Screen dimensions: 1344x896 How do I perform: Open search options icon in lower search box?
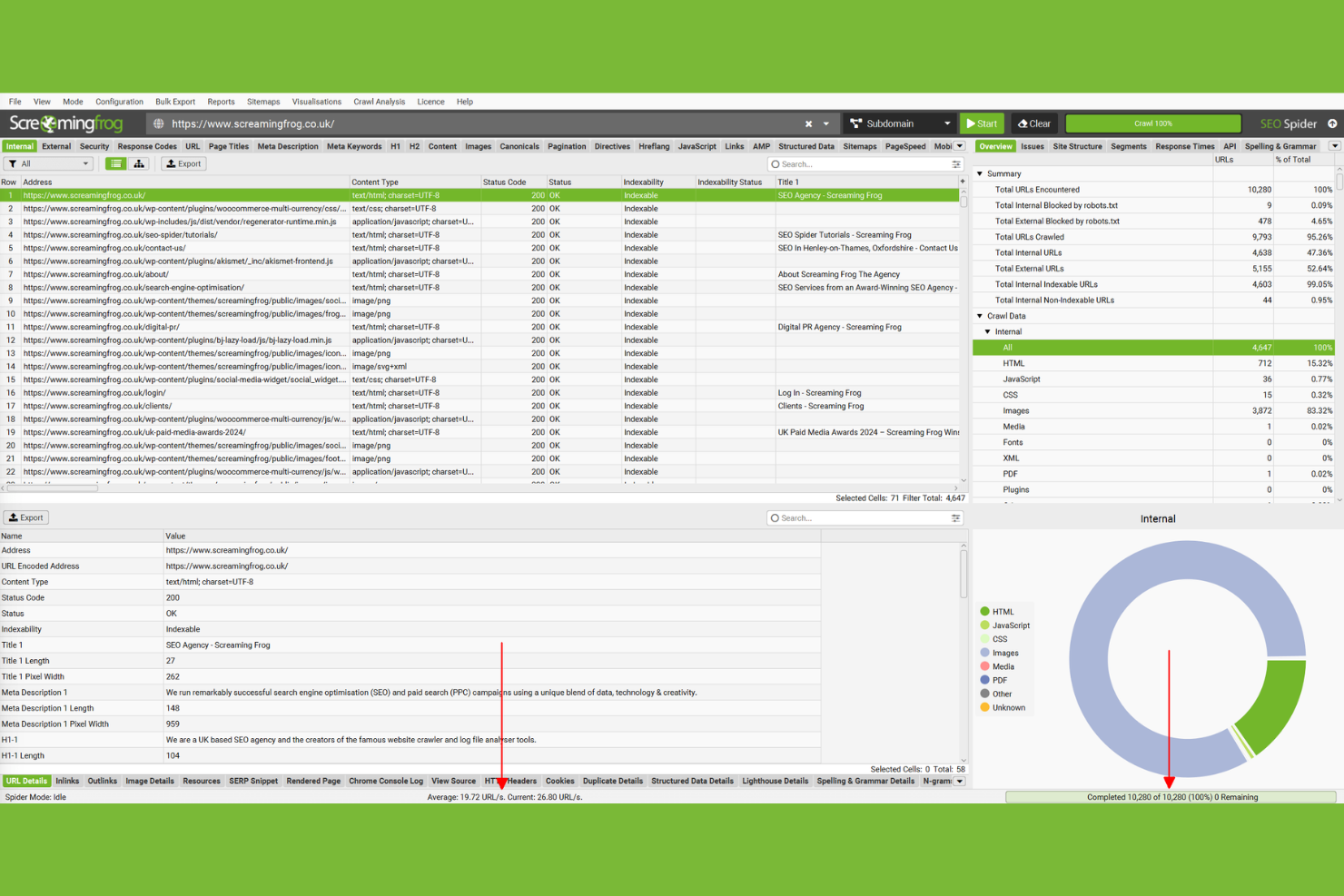956,518
